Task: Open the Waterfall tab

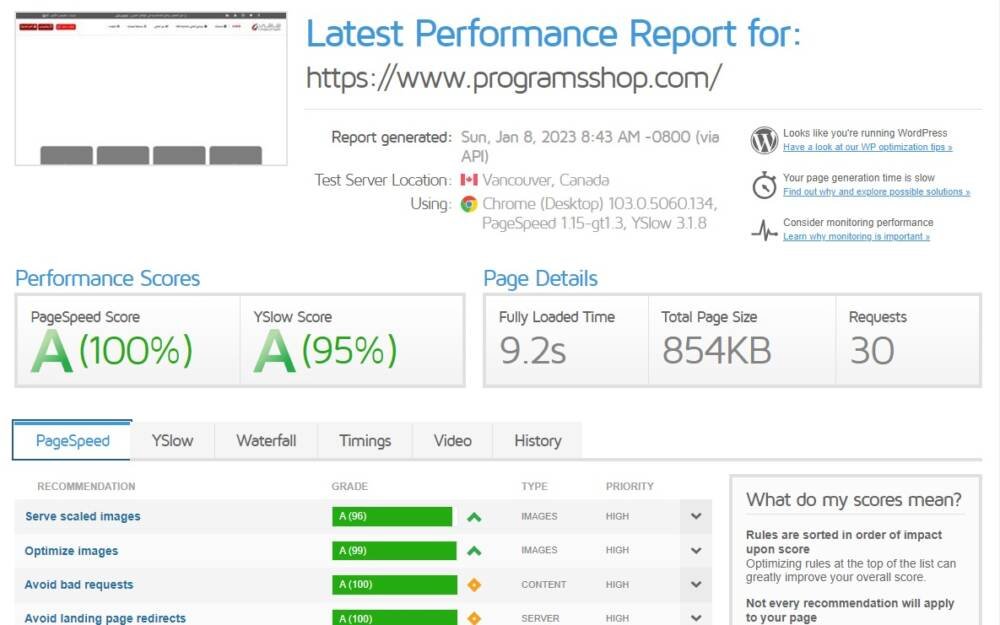Action: [x=266, y=440]
